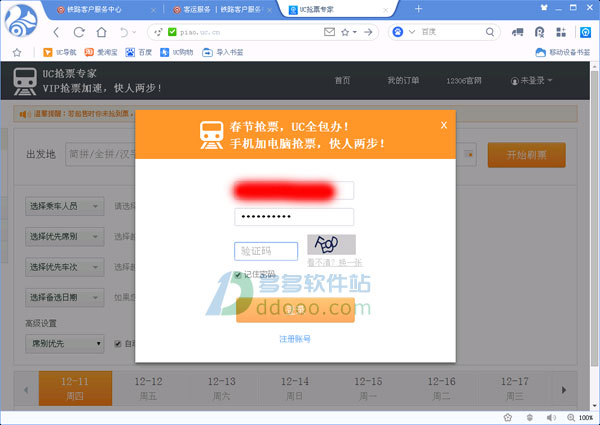Open favorites star in bookmarks bar
Image resolution: width=600 pixels, height=425 pixels.
17,52
